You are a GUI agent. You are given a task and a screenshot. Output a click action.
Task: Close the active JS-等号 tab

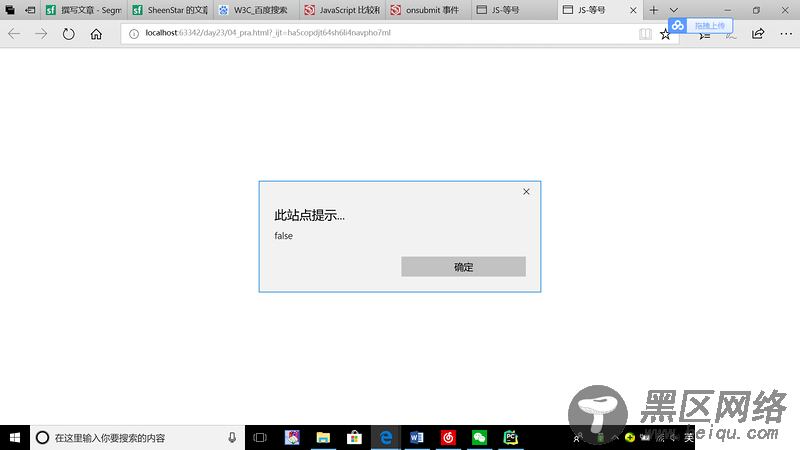pyautogui.click(x=633, y=10)
